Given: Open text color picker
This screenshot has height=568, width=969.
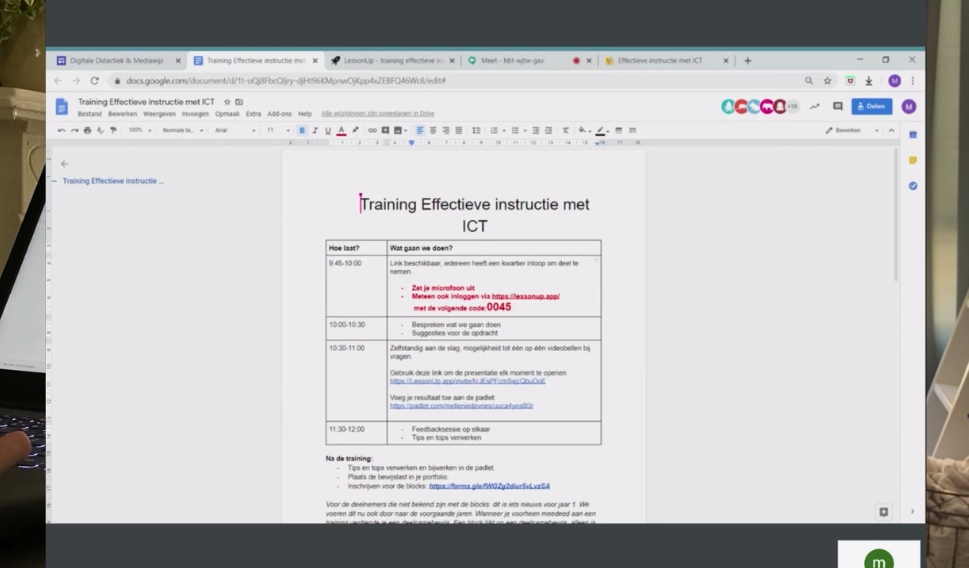Looking at the screenshot, I should point(341,130).
